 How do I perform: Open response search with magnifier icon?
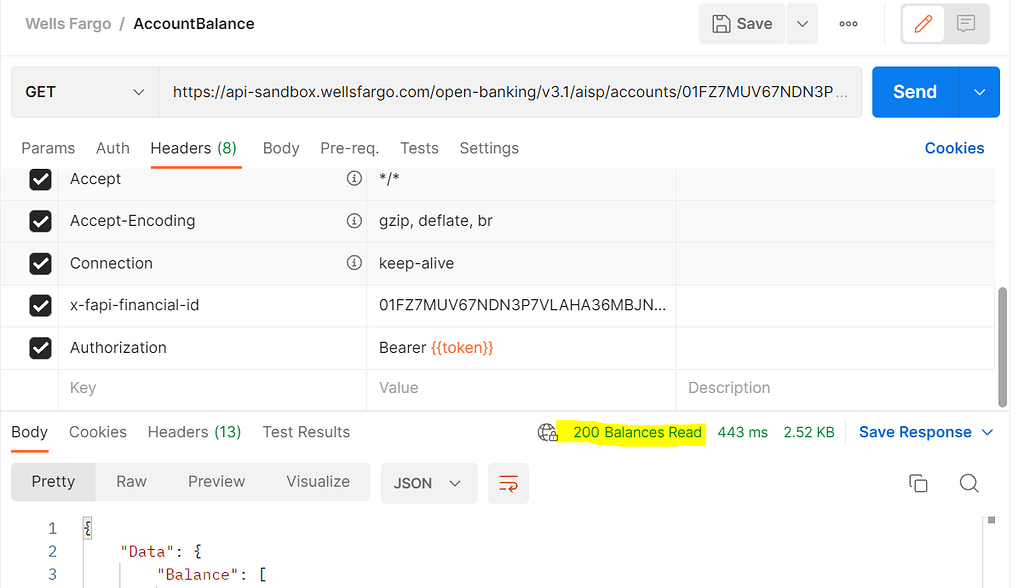(968, 483)
